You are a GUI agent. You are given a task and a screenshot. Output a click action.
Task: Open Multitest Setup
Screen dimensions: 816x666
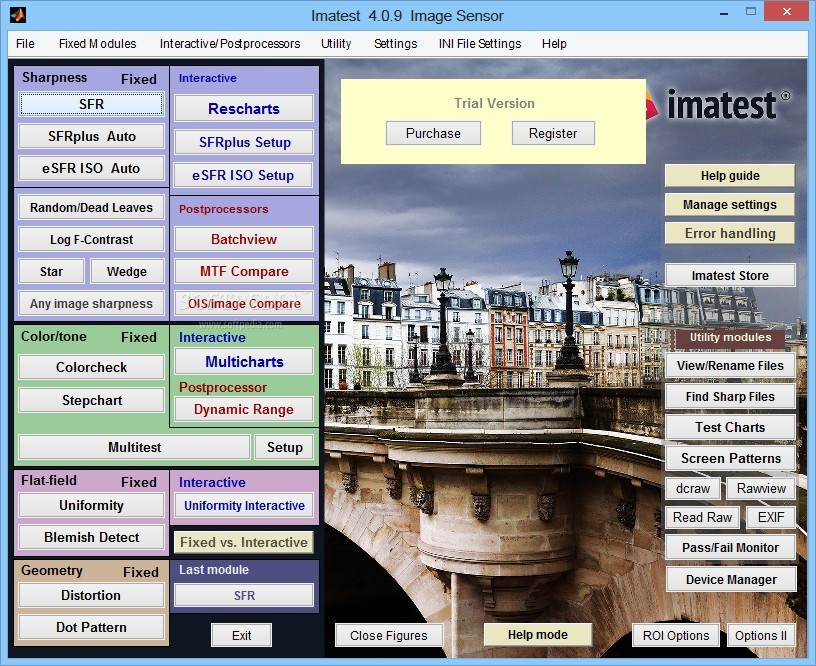pos(285,447)
